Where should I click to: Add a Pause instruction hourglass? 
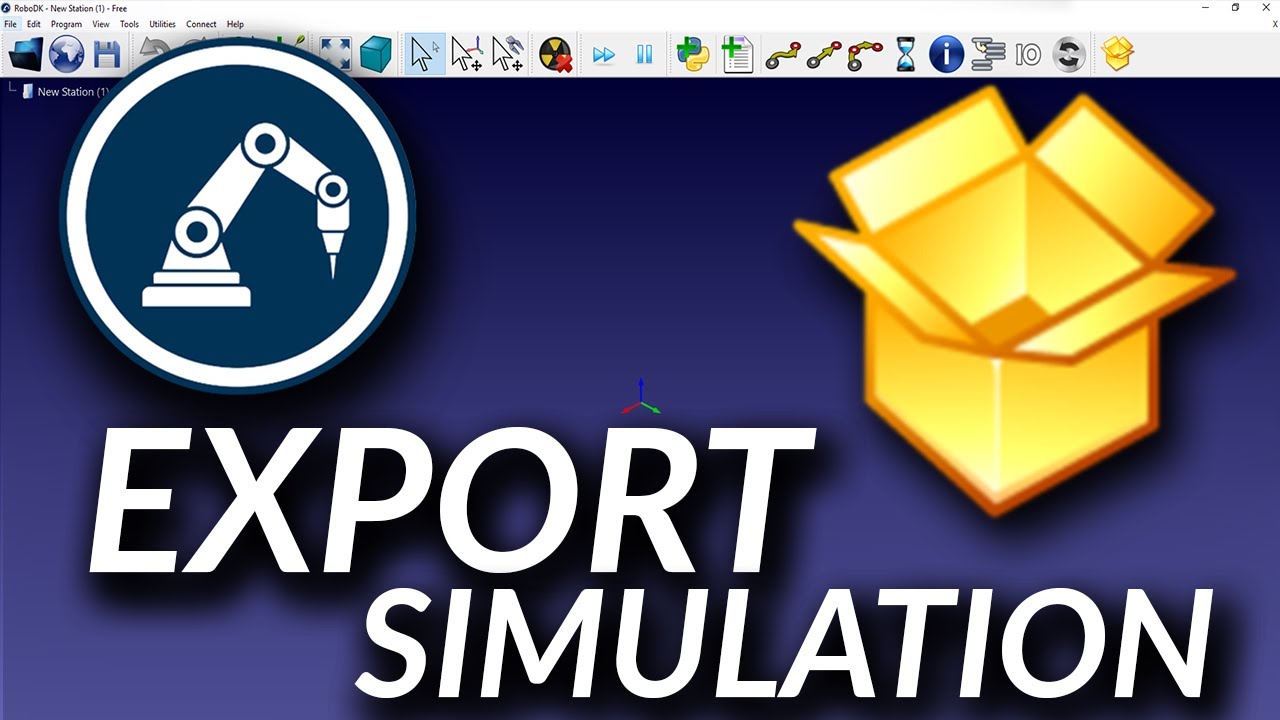(x=905, y=54)
